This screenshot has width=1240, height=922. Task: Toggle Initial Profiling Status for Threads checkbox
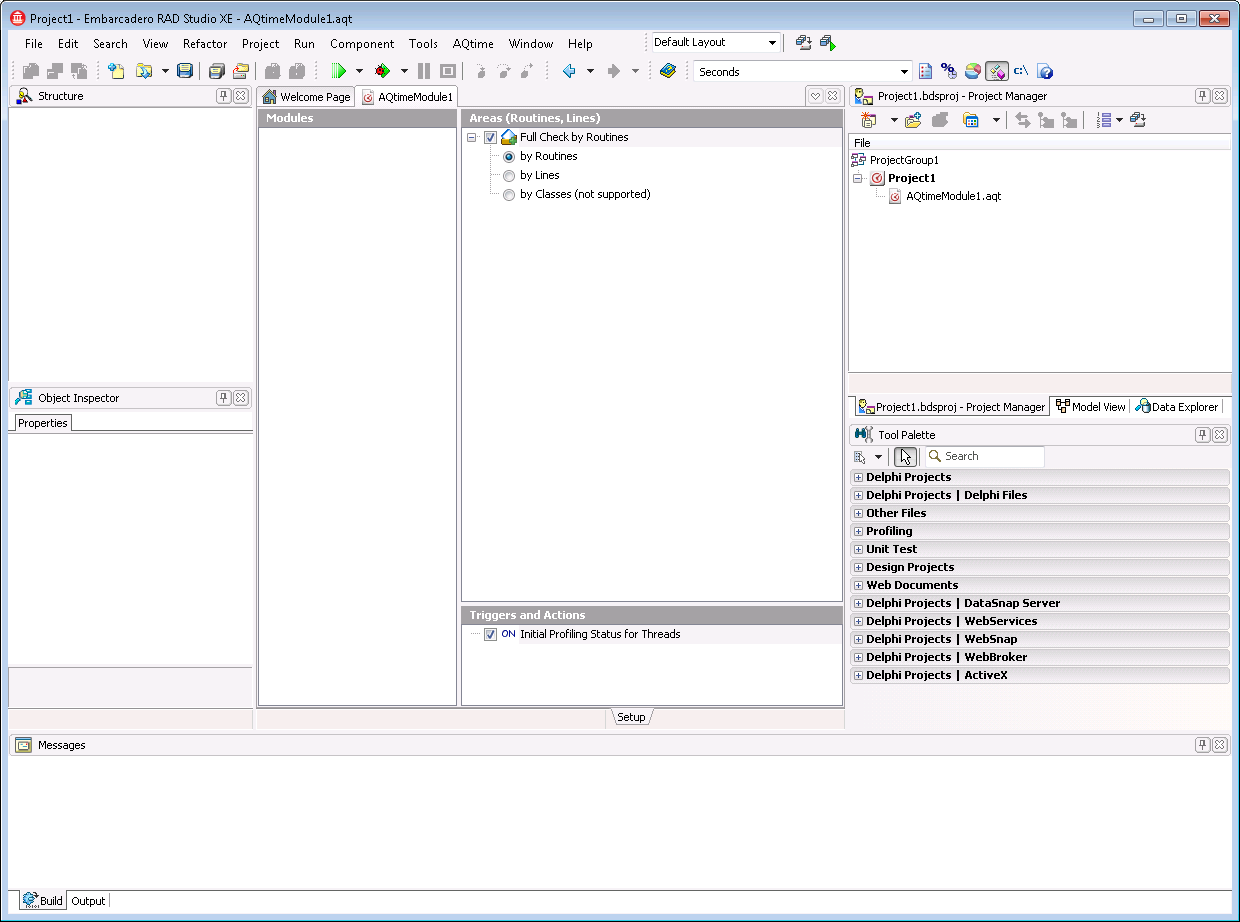click(x=490, y=635)
